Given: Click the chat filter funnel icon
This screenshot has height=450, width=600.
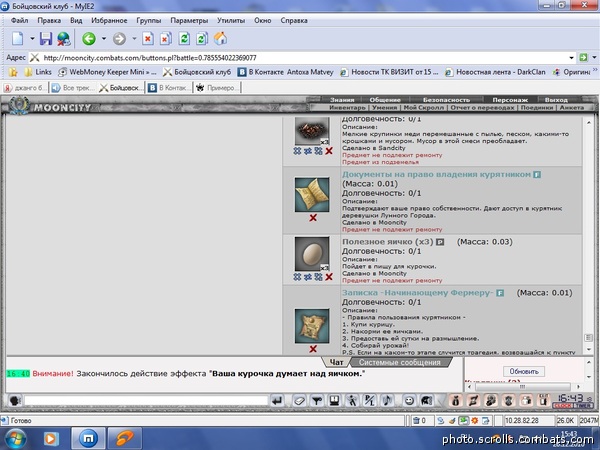Looking at the screenshot, I should (317, 401).
